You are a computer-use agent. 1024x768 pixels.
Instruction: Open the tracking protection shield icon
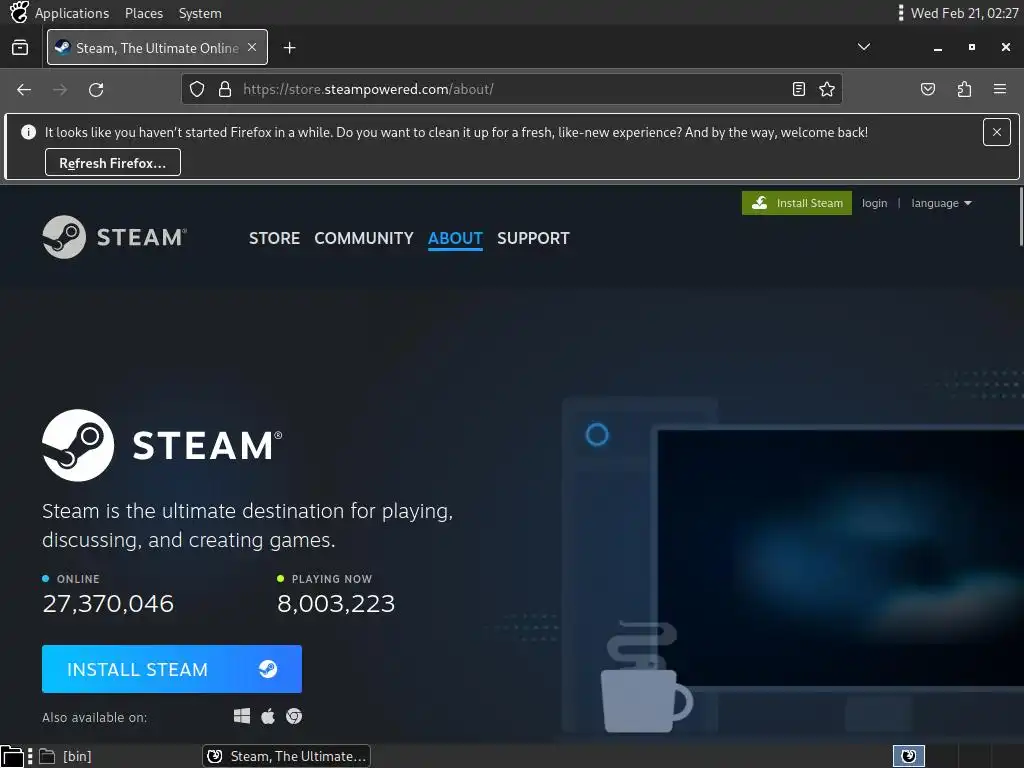point(197,89)
